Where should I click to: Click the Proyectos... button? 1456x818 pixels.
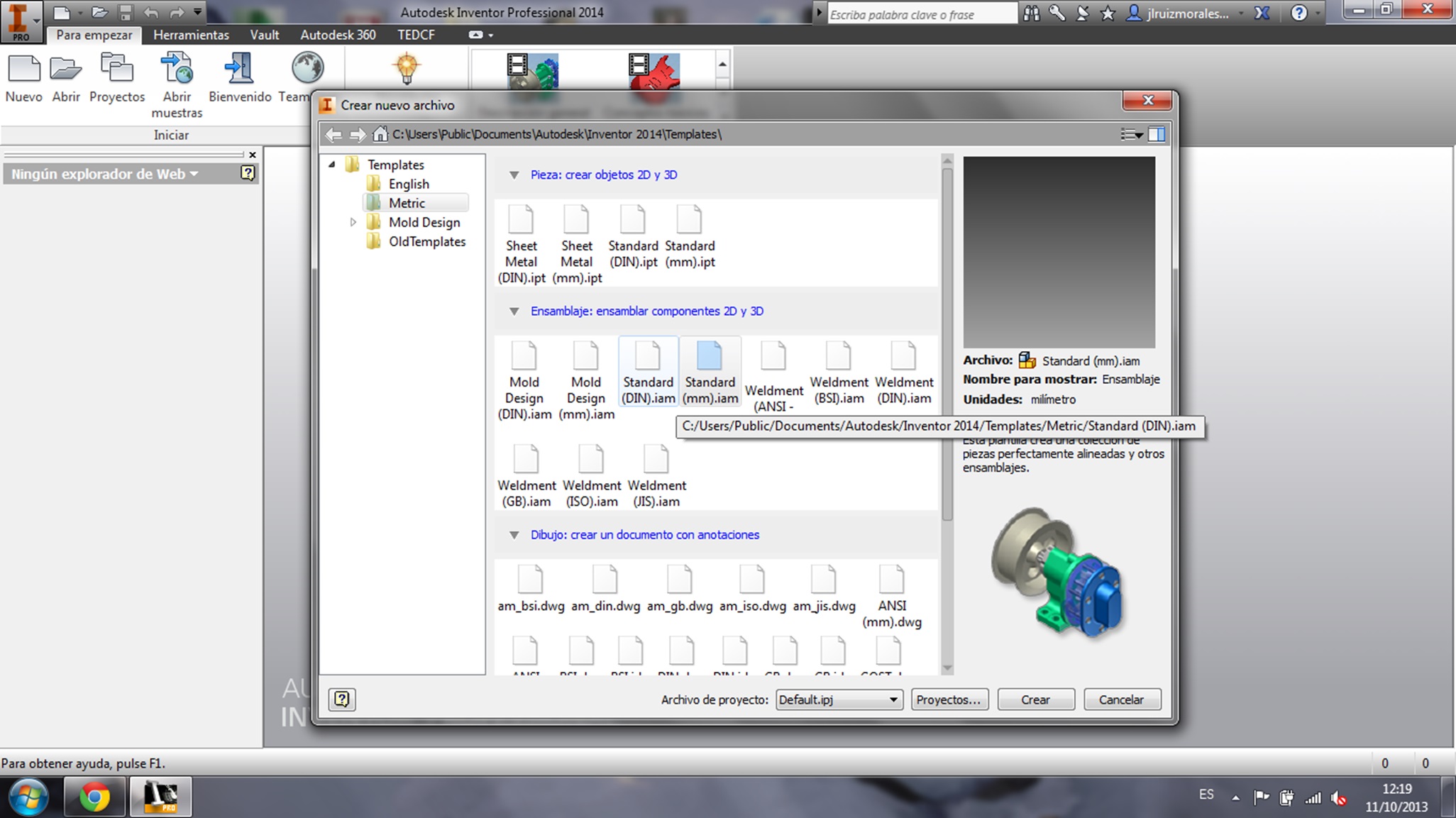tap(949, 700)
